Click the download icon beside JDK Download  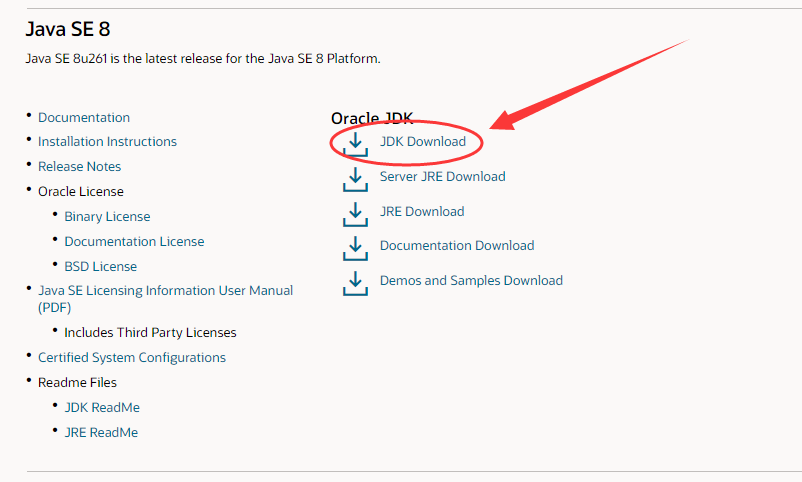click(x=355, y=144)
